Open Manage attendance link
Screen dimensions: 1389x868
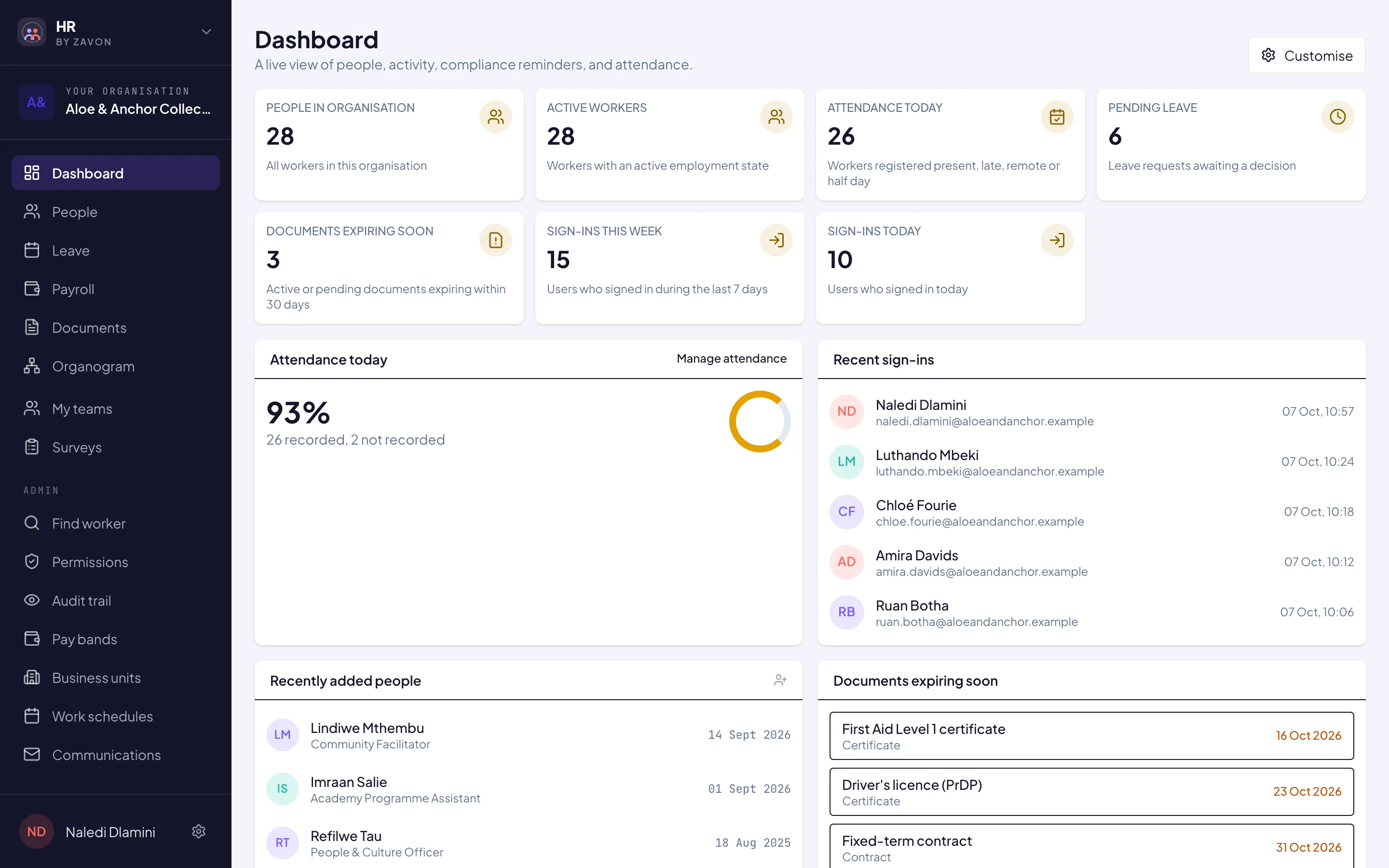(731, 358)
